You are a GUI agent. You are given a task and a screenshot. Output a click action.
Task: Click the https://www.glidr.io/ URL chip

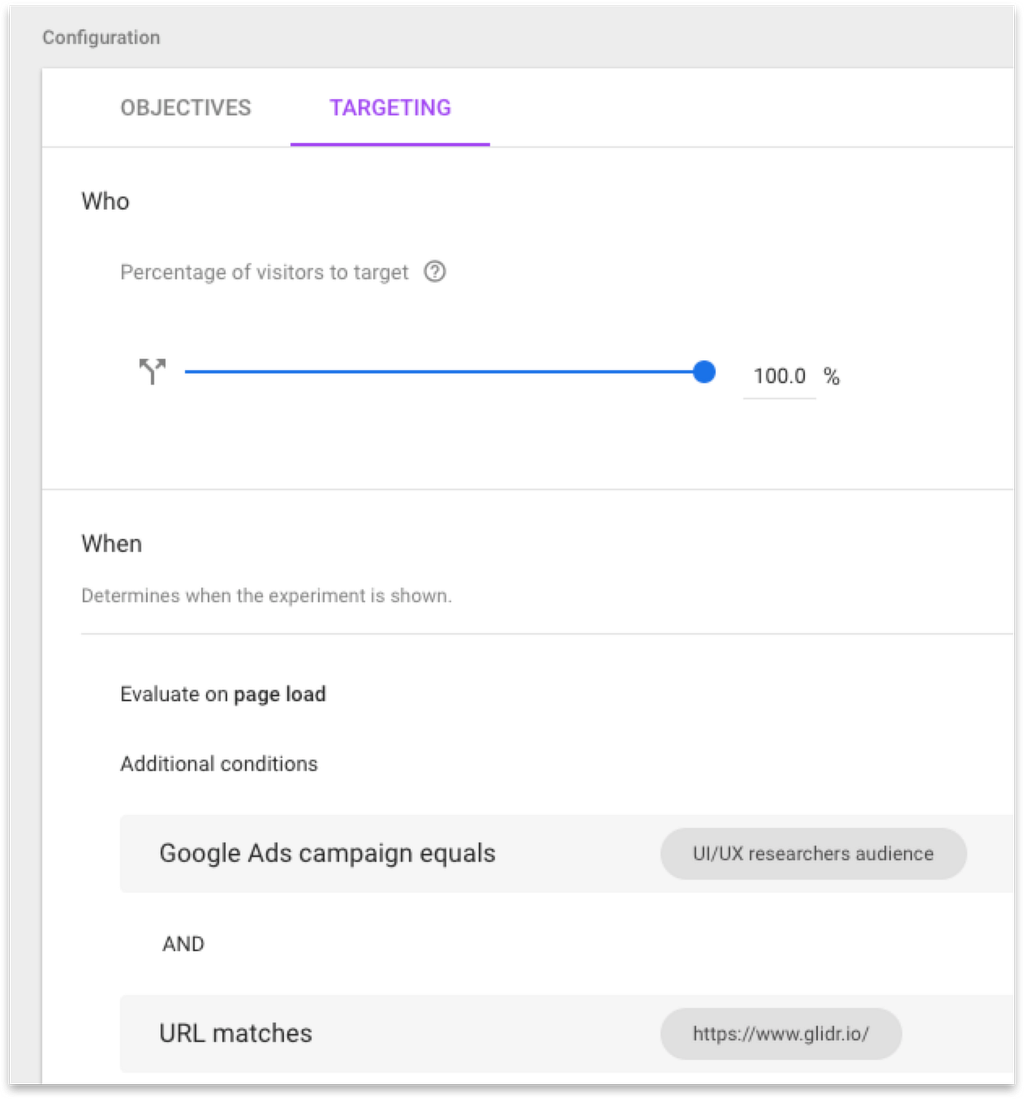[x=781, y=1034]
